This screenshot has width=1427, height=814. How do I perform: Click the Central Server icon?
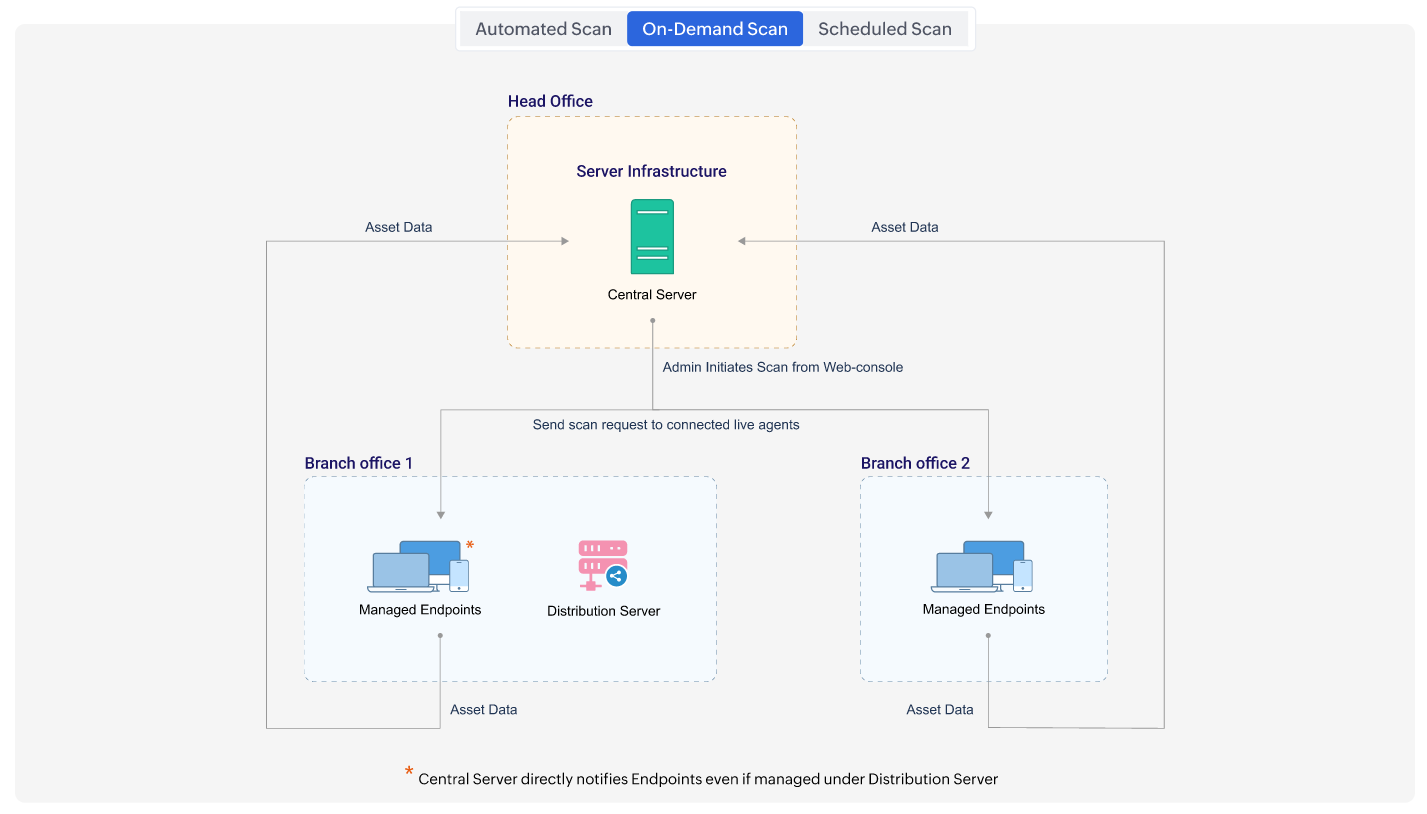coord(652,237)
